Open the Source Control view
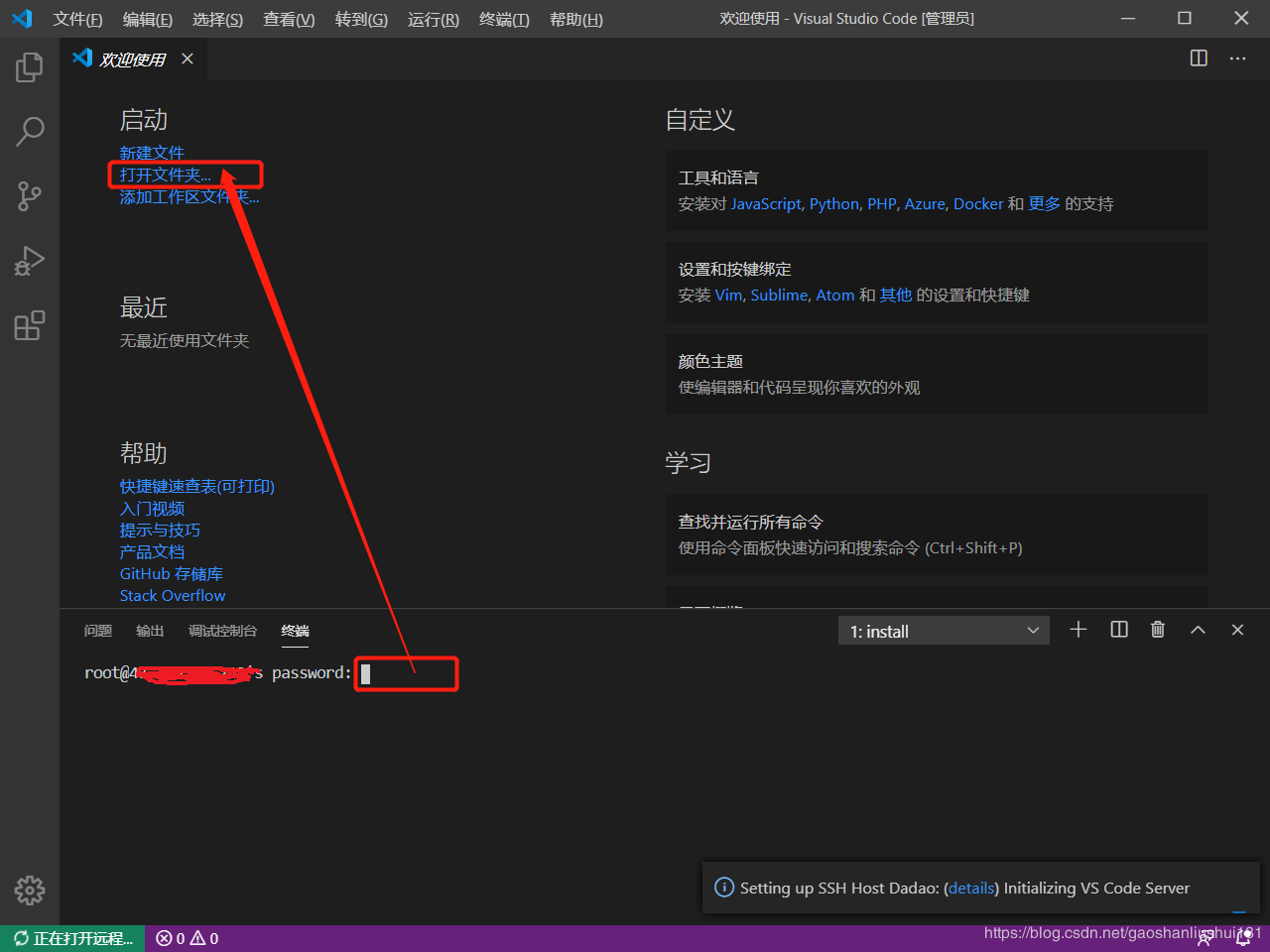1270x952 pixels. [x=30, y=196]
